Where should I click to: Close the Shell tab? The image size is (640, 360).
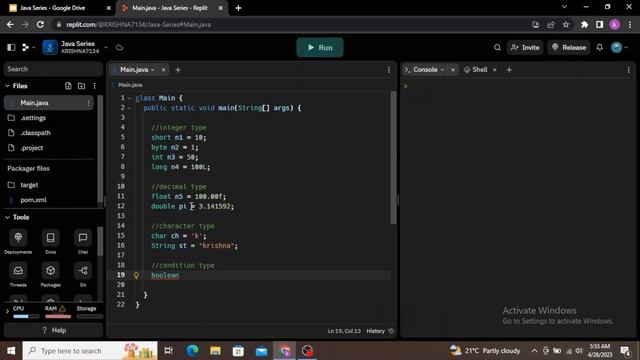[494, 70]
